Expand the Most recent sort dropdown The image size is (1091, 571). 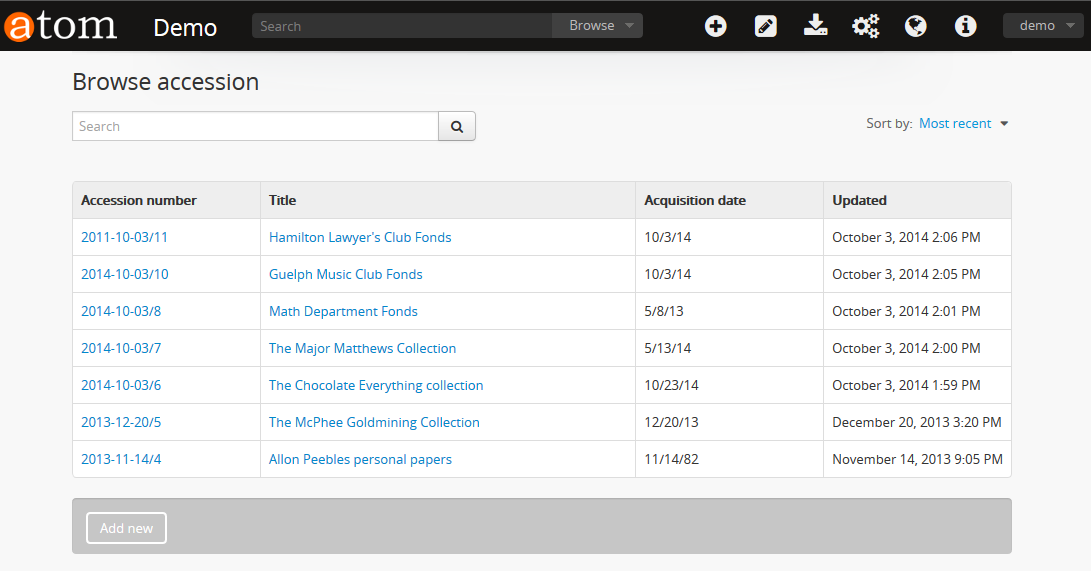[x=963, y=124]
